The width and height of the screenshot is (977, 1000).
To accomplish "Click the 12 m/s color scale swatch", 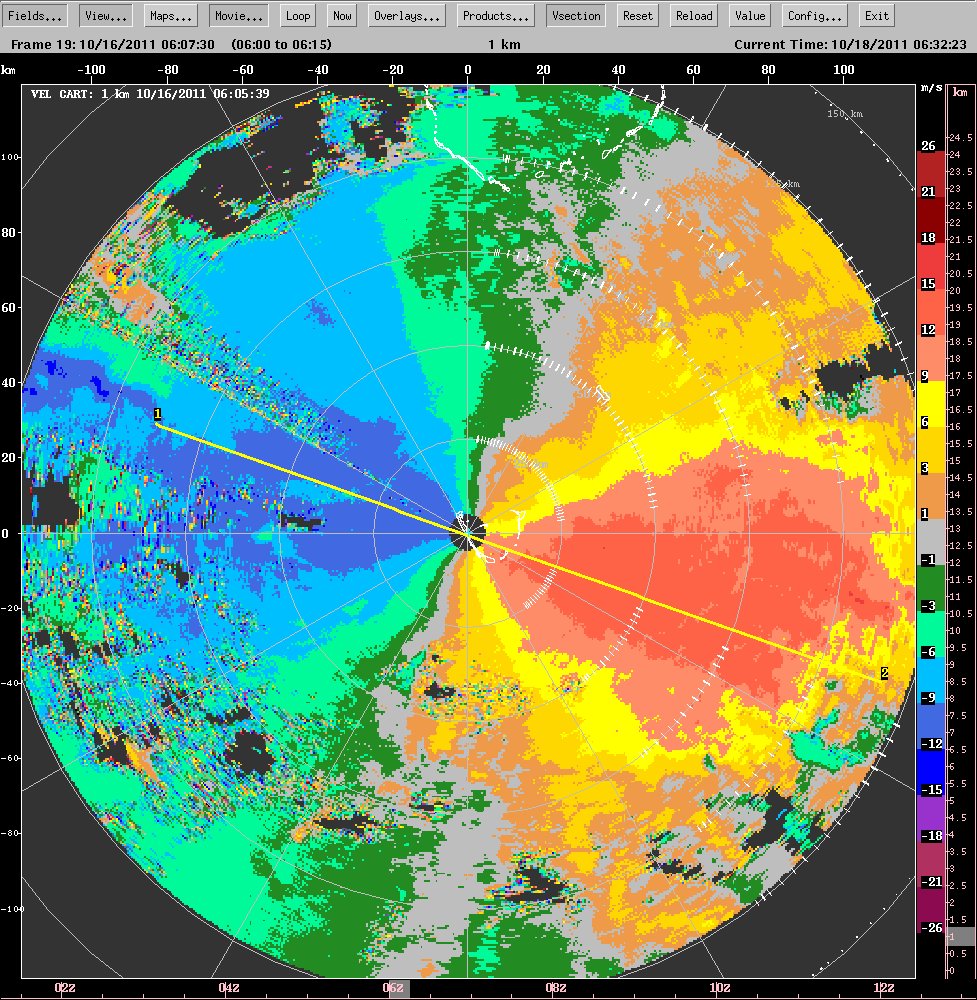I will coord(929,330).
